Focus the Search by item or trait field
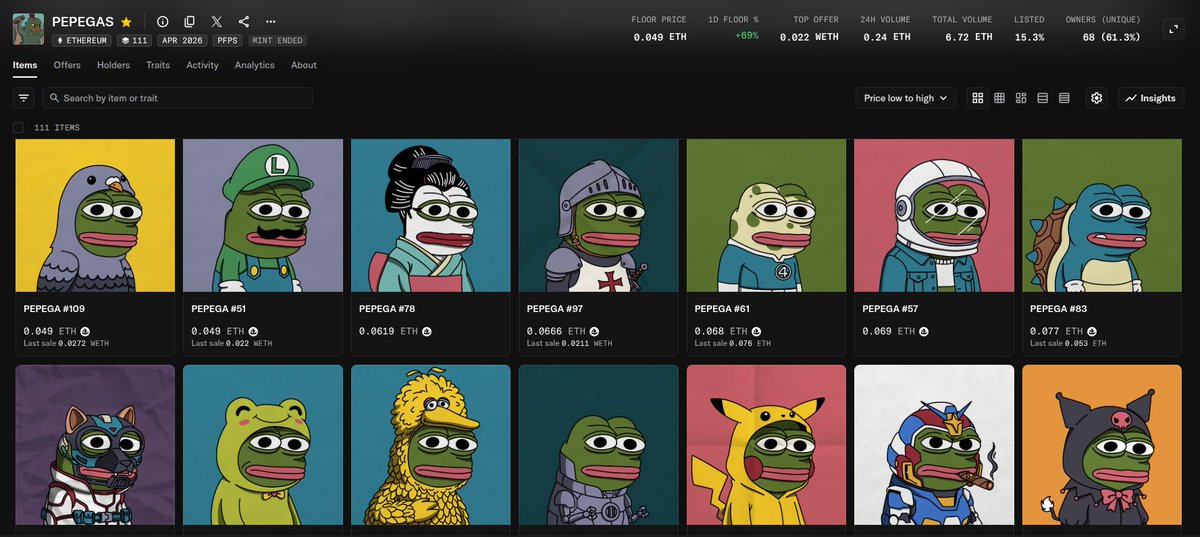The image size is (1200, 537). 177,98
